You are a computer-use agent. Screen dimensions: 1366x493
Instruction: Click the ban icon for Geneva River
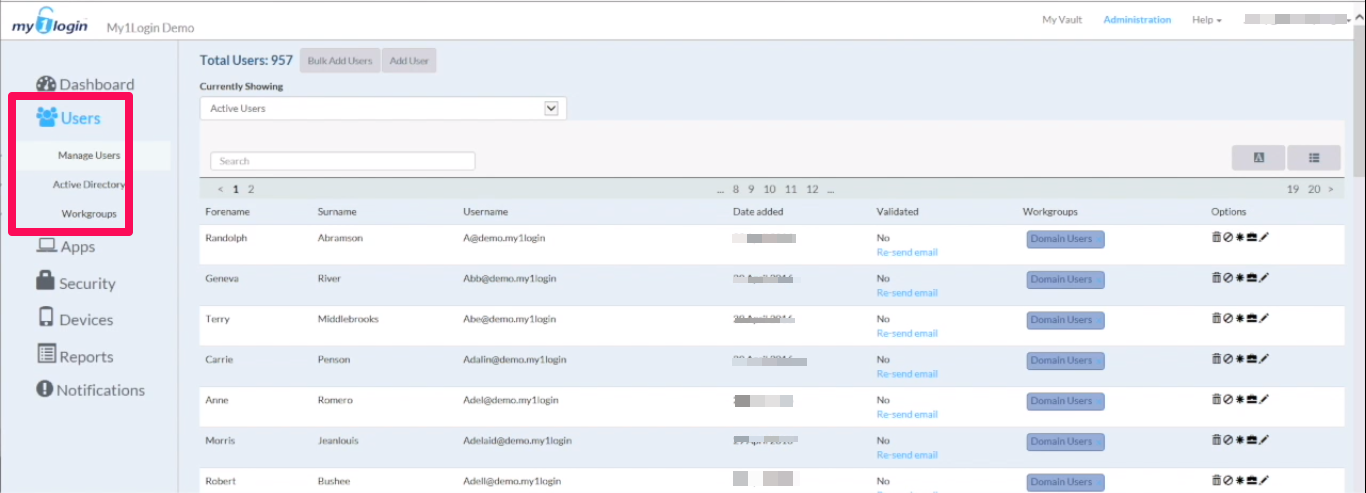pos(1228,278)
